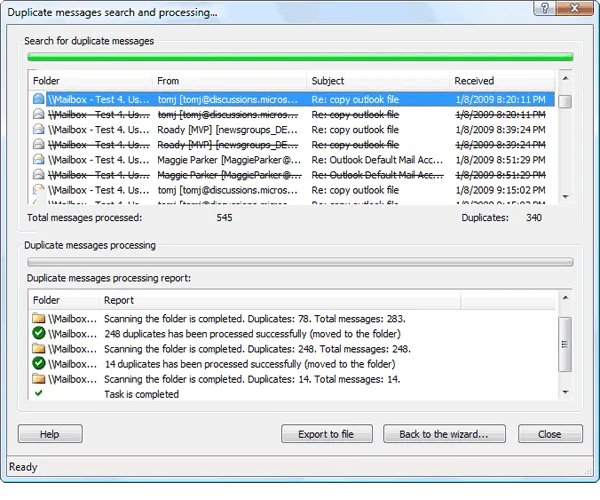600x500 pixels.
Task: Click the up arrow of the report list scrollbar
Action: [x=565, y=298]
